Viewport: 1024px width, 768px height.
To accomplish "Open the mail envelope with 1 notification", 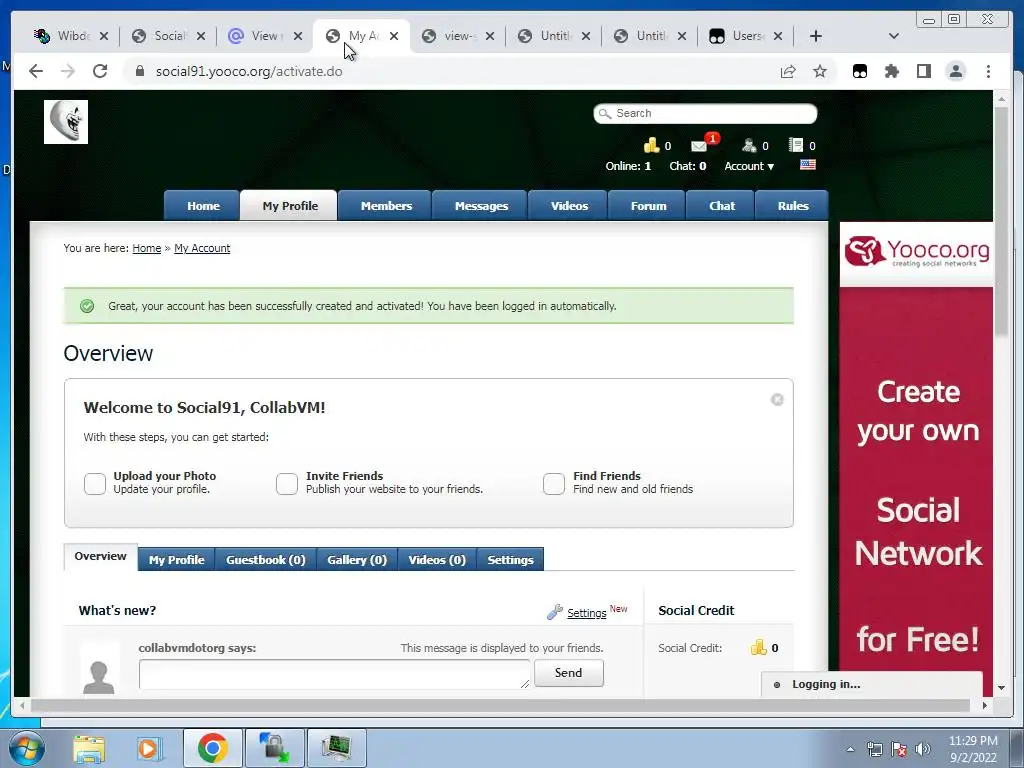I will 700,145.
